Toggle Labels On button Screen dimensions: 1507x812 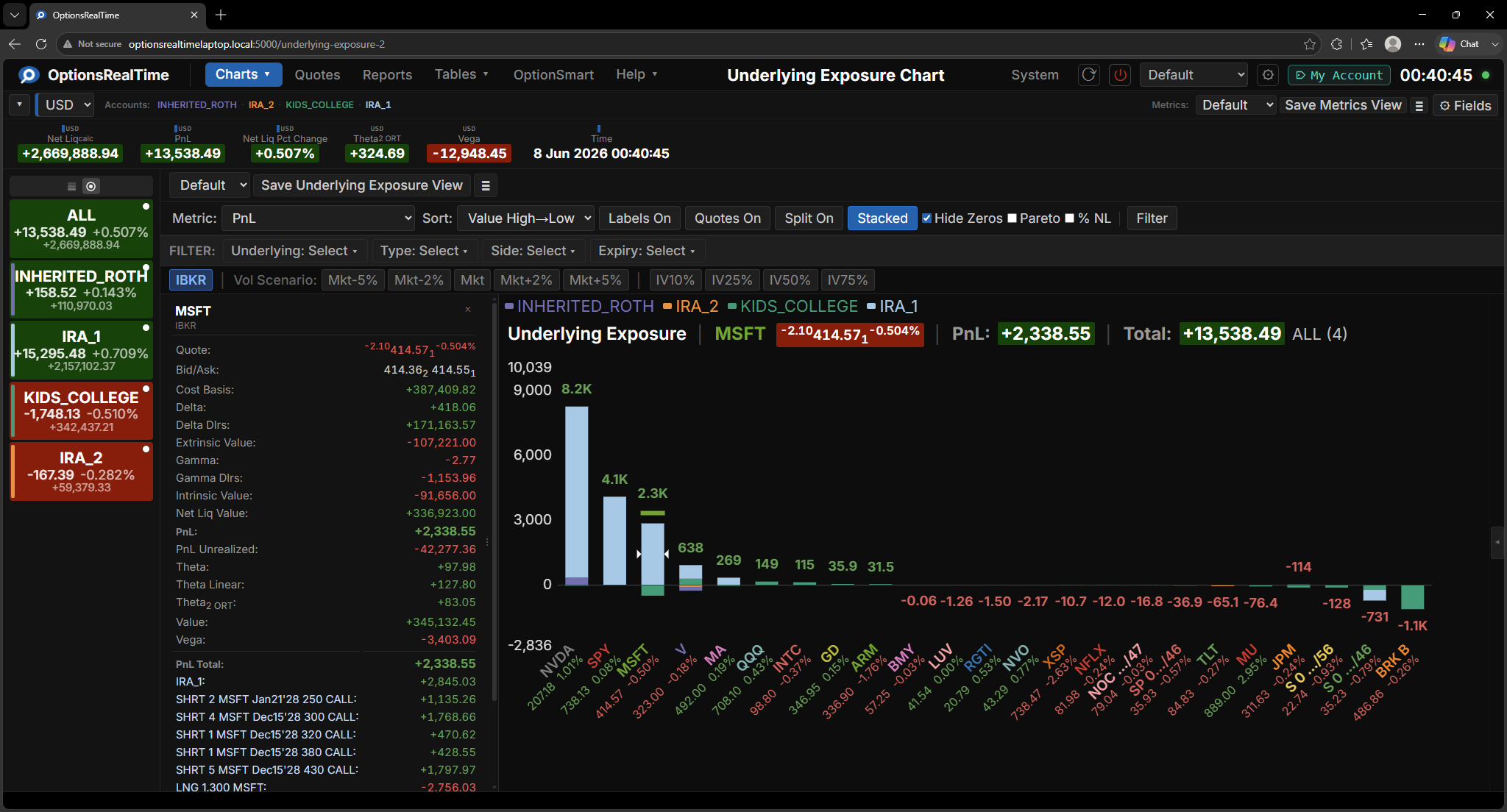point(639,218)
